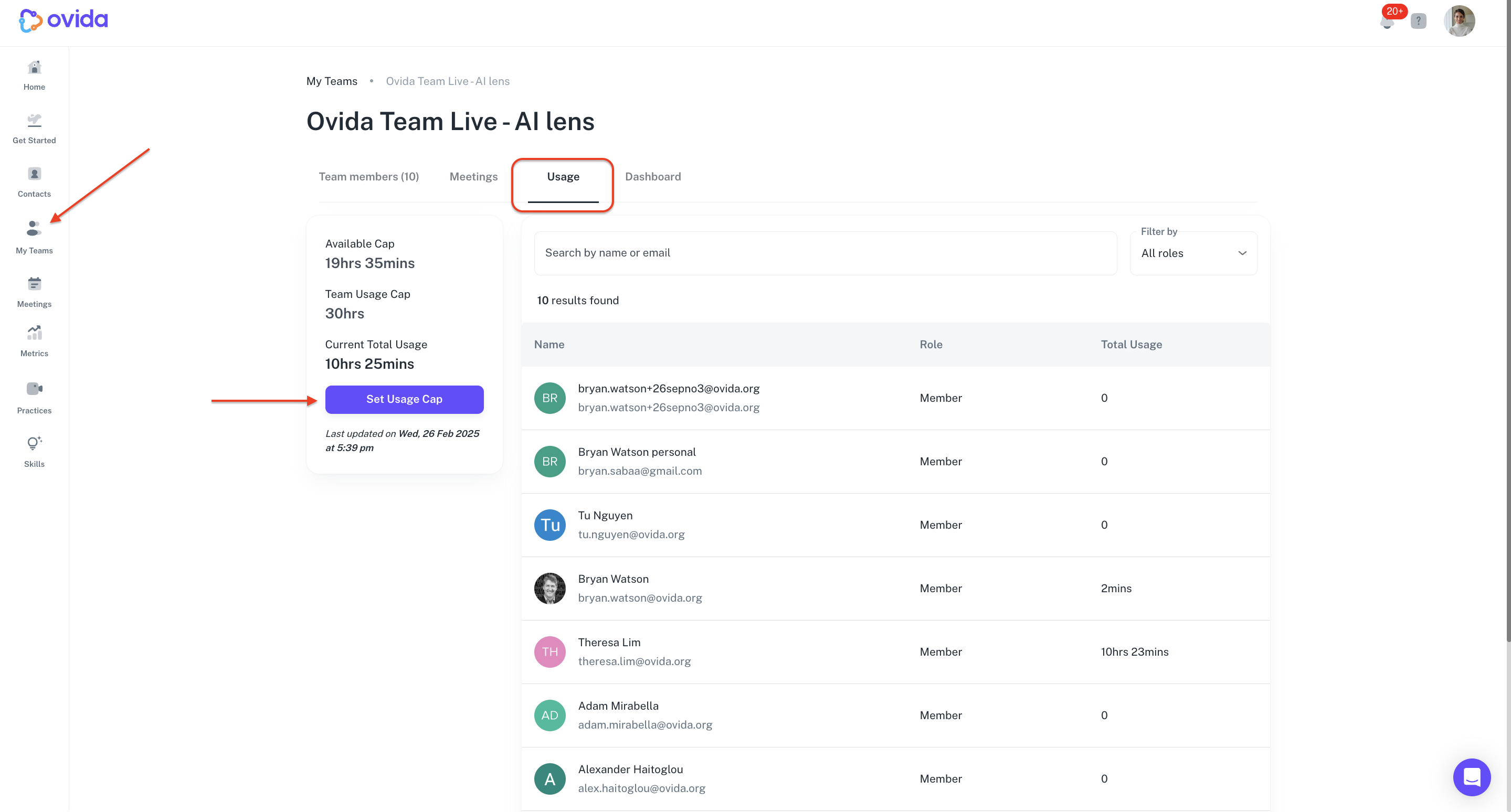1511x812 pixels.
Task: Open user profile avatar menu
Action: (x=1460, y=21)
